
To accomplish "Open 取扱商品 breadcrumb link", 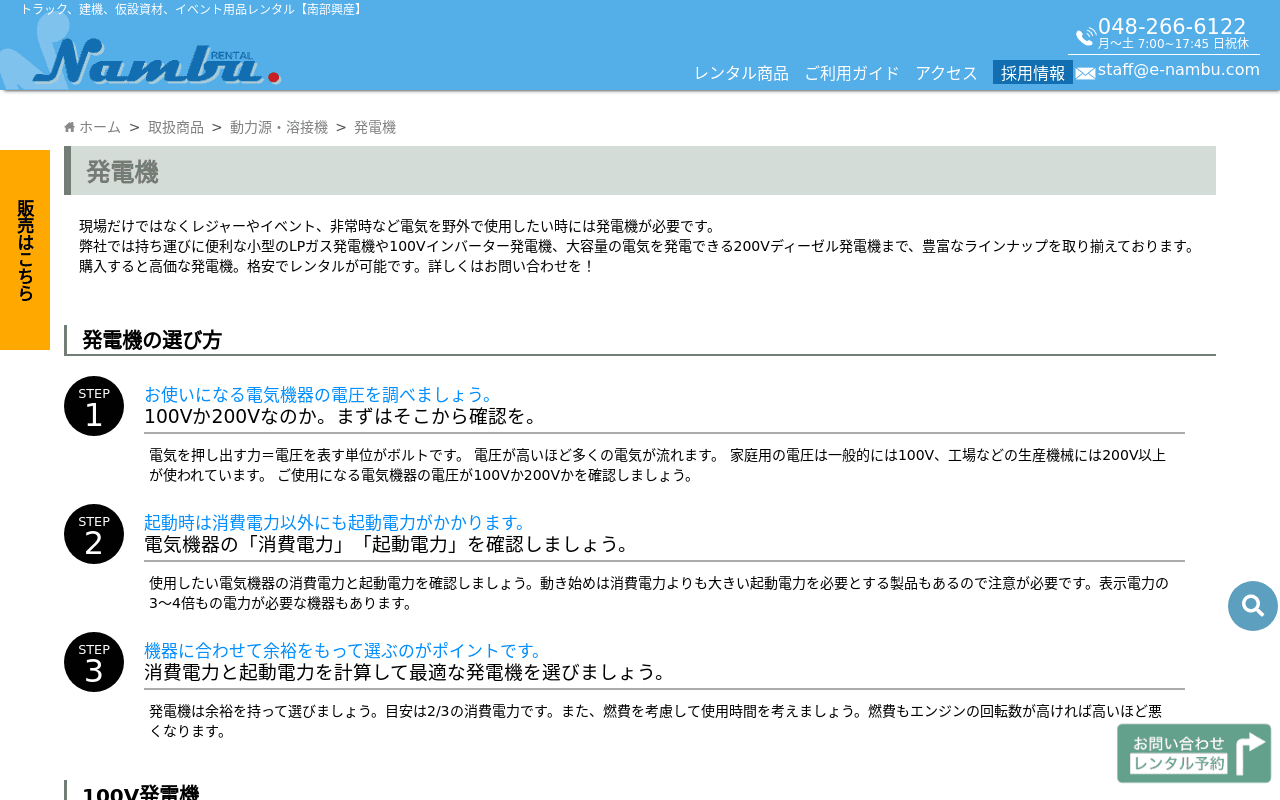I will (176, 127).
